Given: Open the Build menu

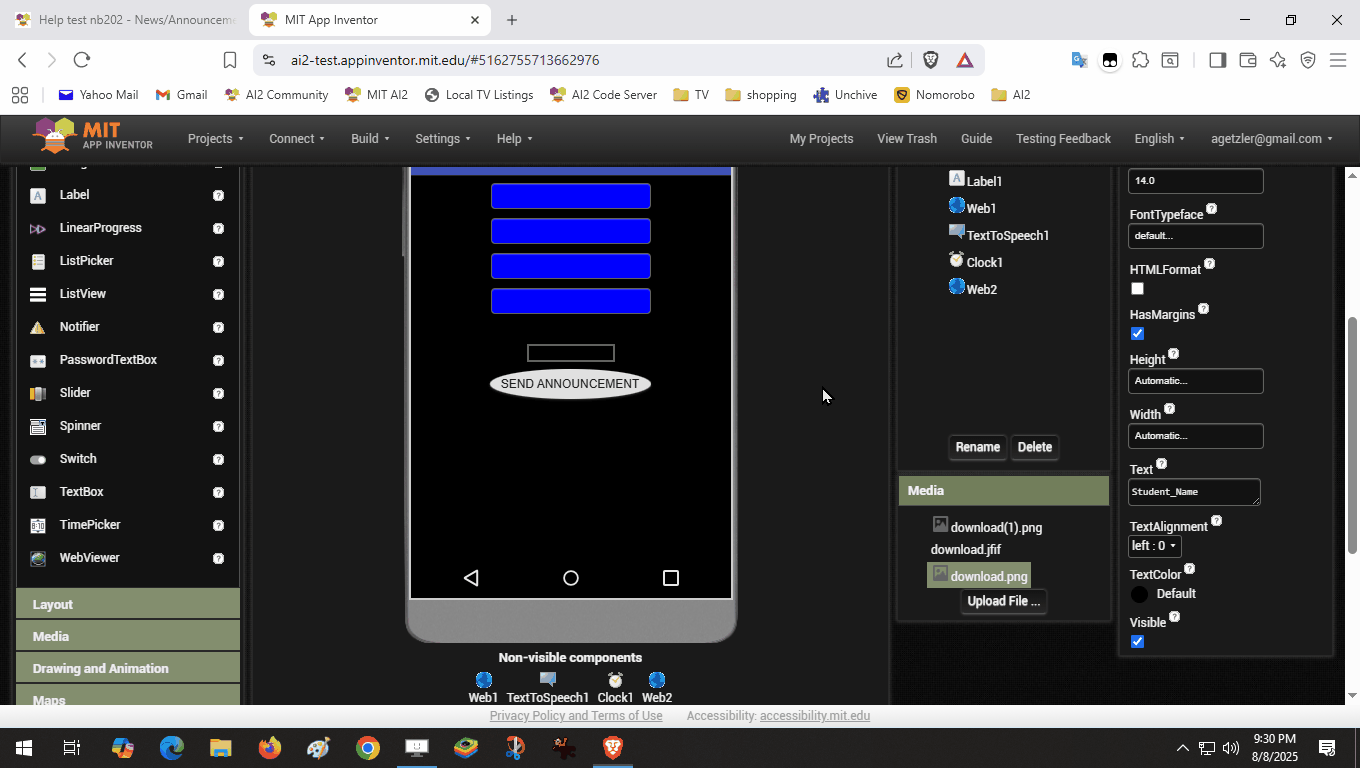Looking at the screenshot, I should (x=370, y=139).
